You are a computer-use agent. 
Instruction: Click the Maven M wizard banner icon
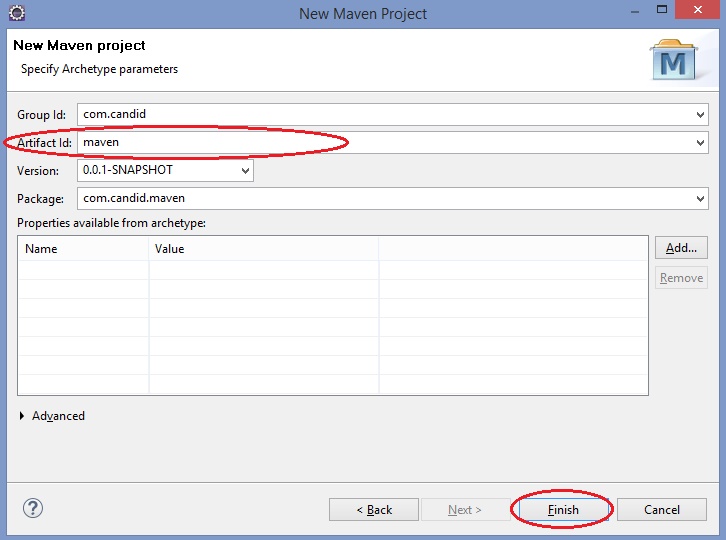pos(674,60)
